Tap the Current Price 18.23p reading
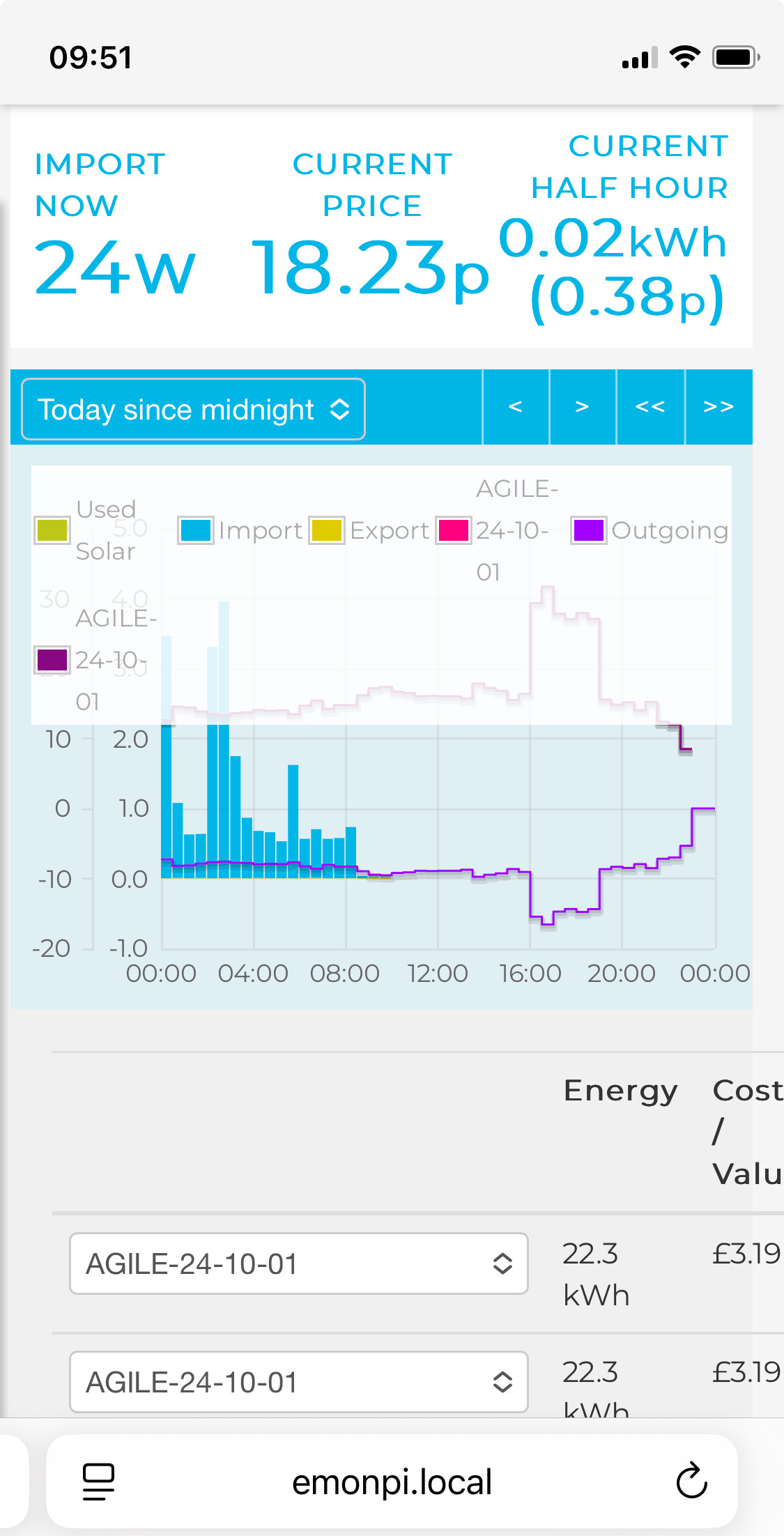 pyautogui.click(x=371, y=268)
